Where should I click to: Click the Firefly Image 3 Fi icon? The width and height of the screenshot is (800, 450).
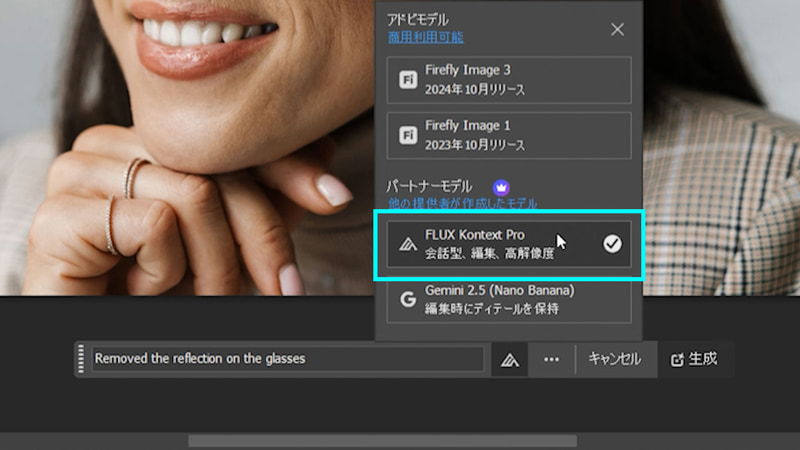click(408, 80)
